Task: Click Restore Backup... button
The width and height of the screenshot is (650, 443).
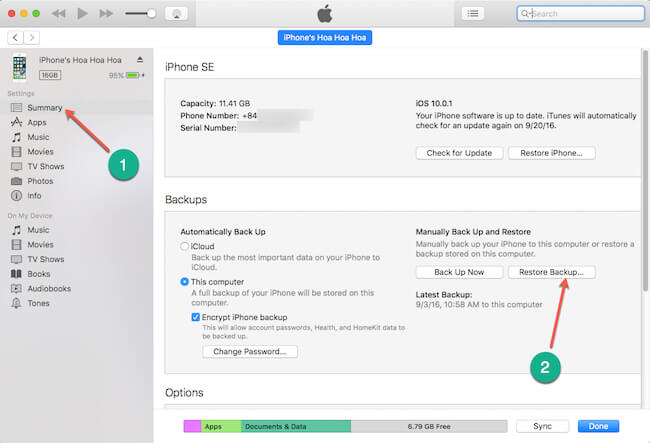Action: pos(551,272)
